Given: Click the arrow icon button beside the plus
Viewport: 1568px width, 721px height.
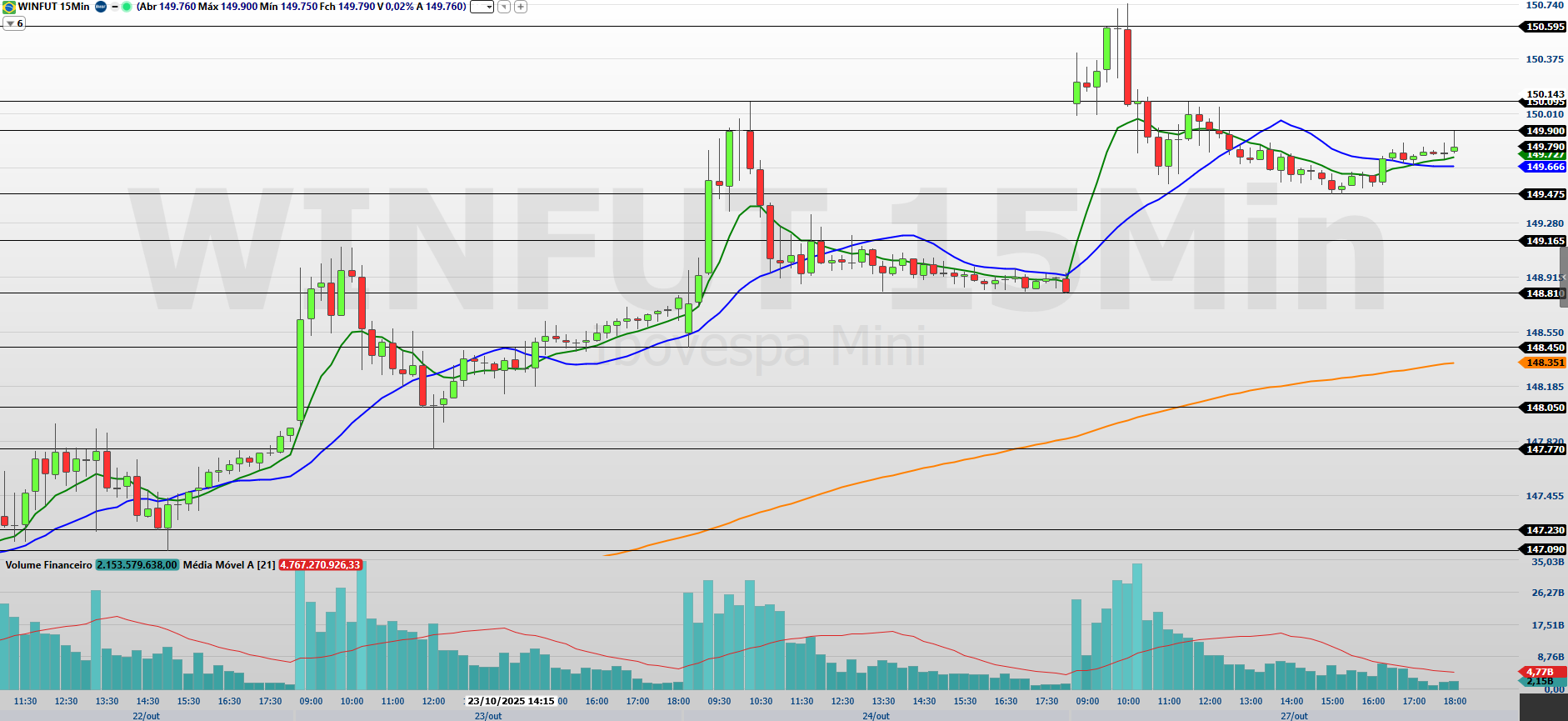Looking at the screenshot, I should point(504,7).
